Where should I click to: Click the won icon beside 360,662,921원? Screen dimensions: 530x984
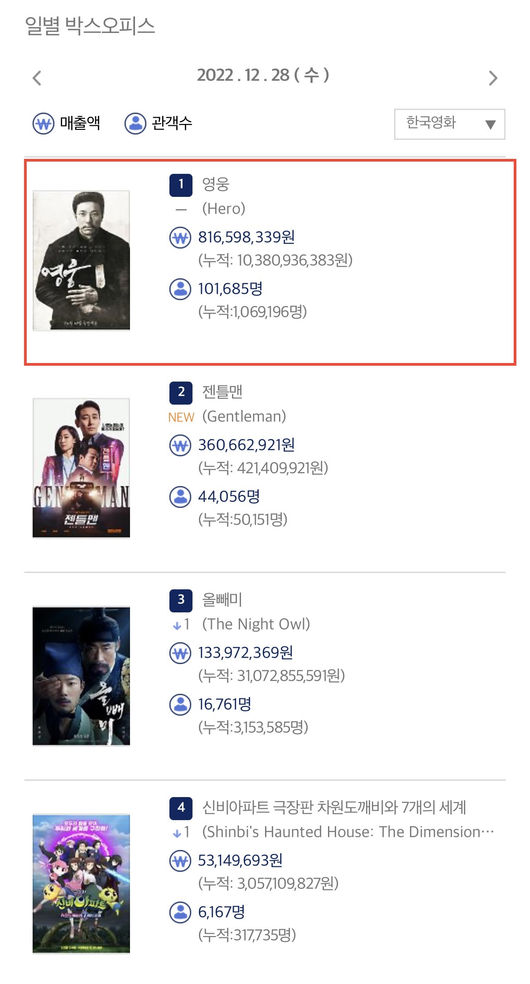(x=180, y=446)
